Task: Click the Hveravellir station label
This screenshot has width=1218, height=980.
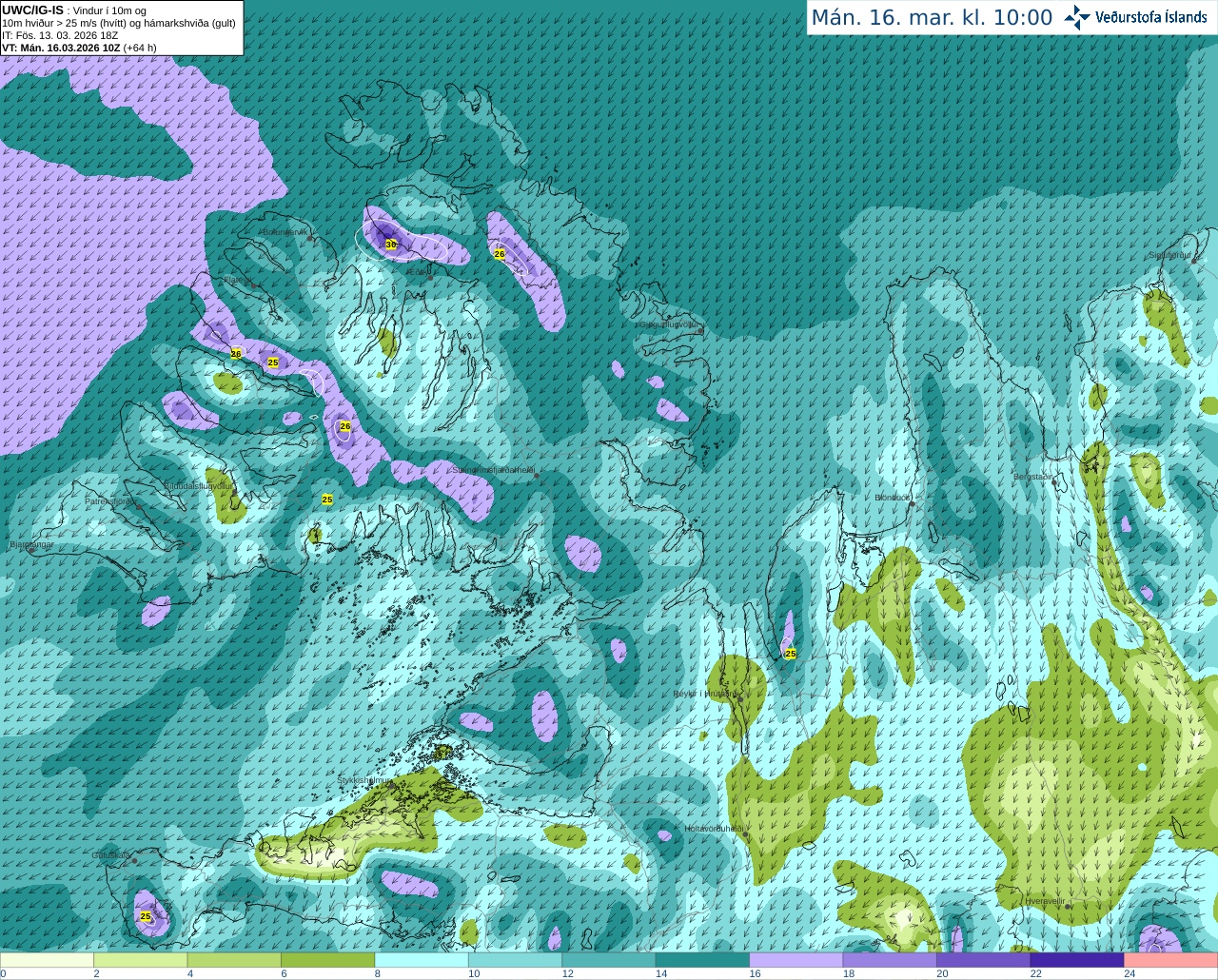Action: [1045, 901]
